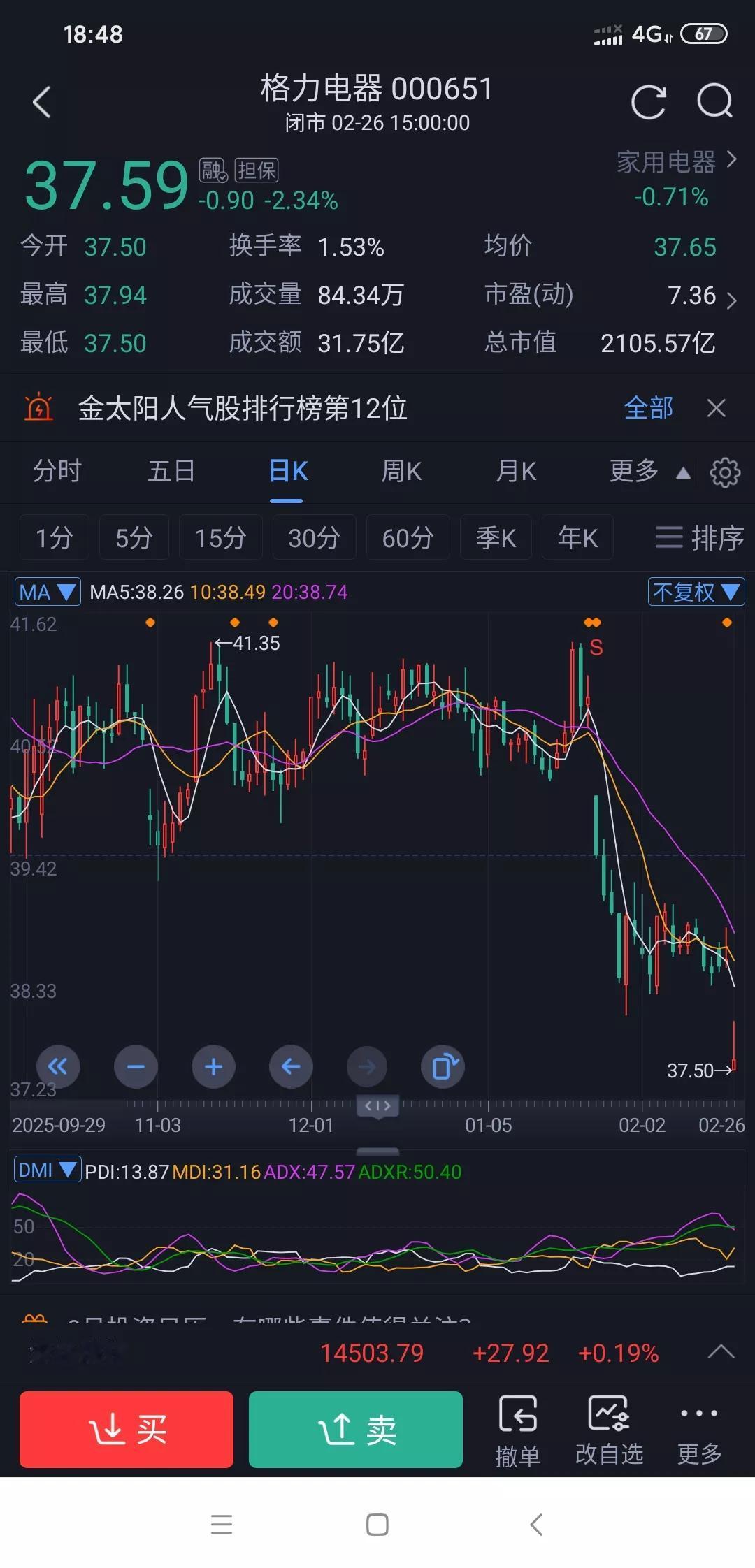Open MA indicator dropdown

(x=48, y=593)
